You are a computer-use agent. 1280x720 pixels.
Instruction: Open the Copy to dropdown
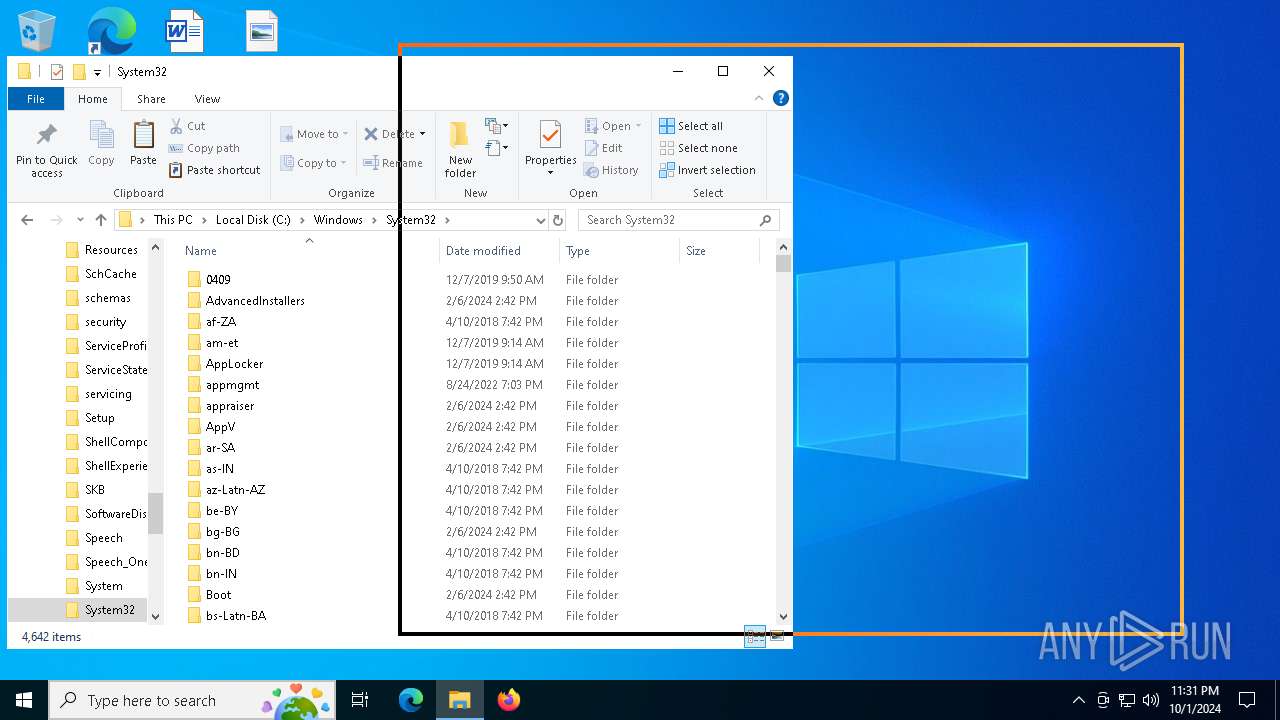(313, 163)
